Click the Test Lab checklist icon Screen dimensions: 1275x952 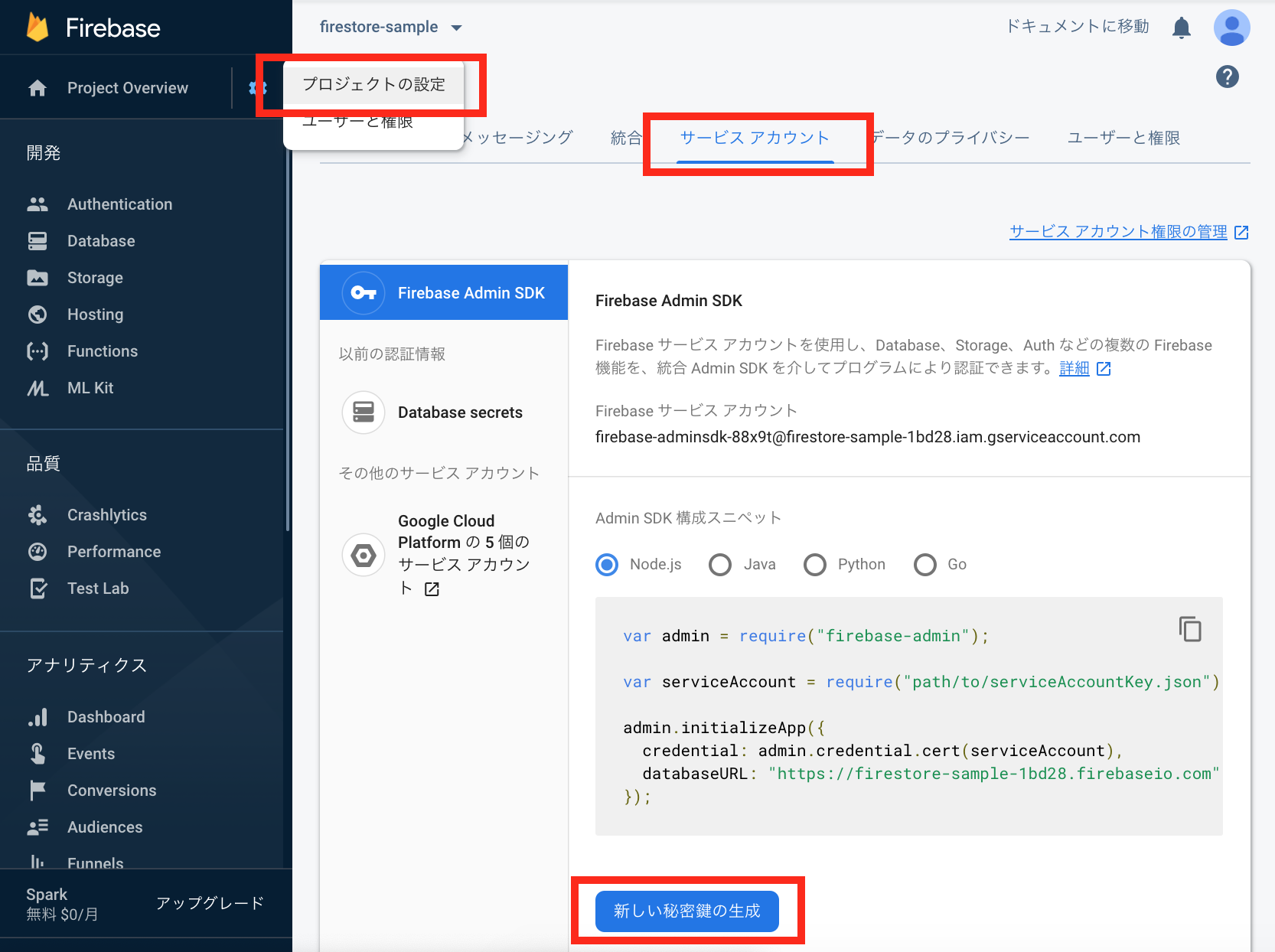[x=37, y=588]
